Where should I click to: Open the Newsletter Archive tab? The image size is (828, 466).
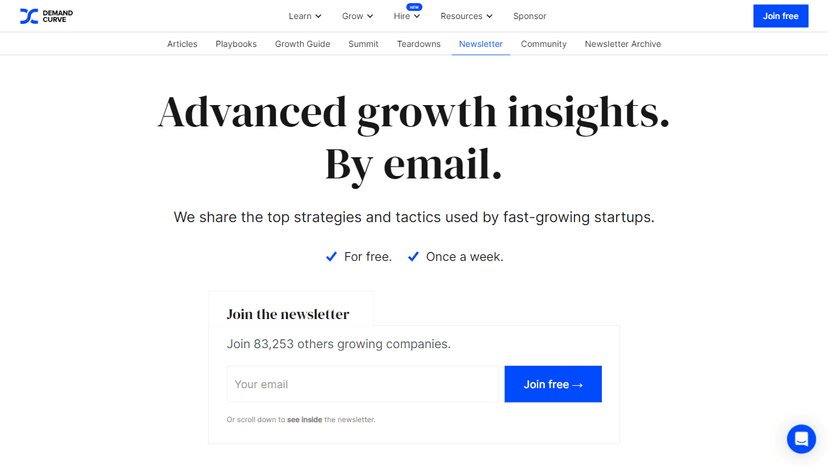click(x=622, y=44)
